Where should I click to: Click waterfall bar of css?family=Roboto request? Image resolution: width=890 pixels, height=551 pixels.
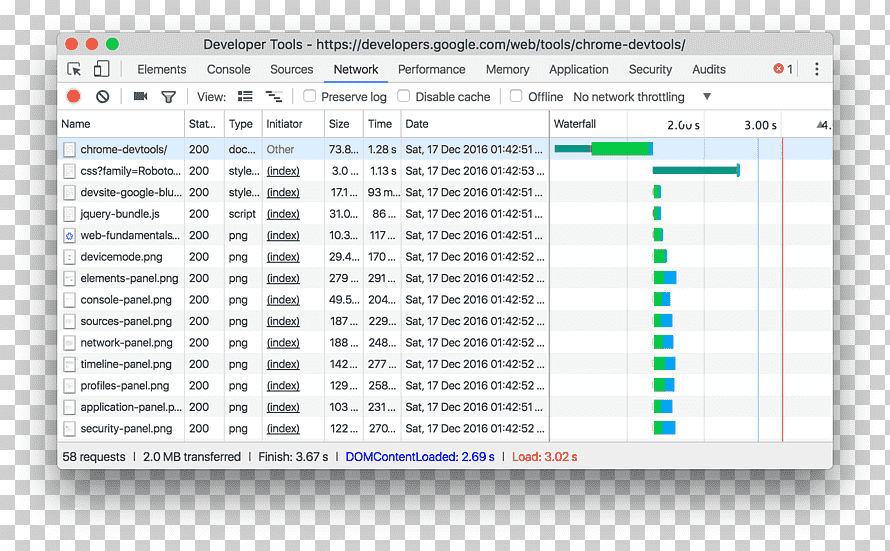tap(696, 170)
